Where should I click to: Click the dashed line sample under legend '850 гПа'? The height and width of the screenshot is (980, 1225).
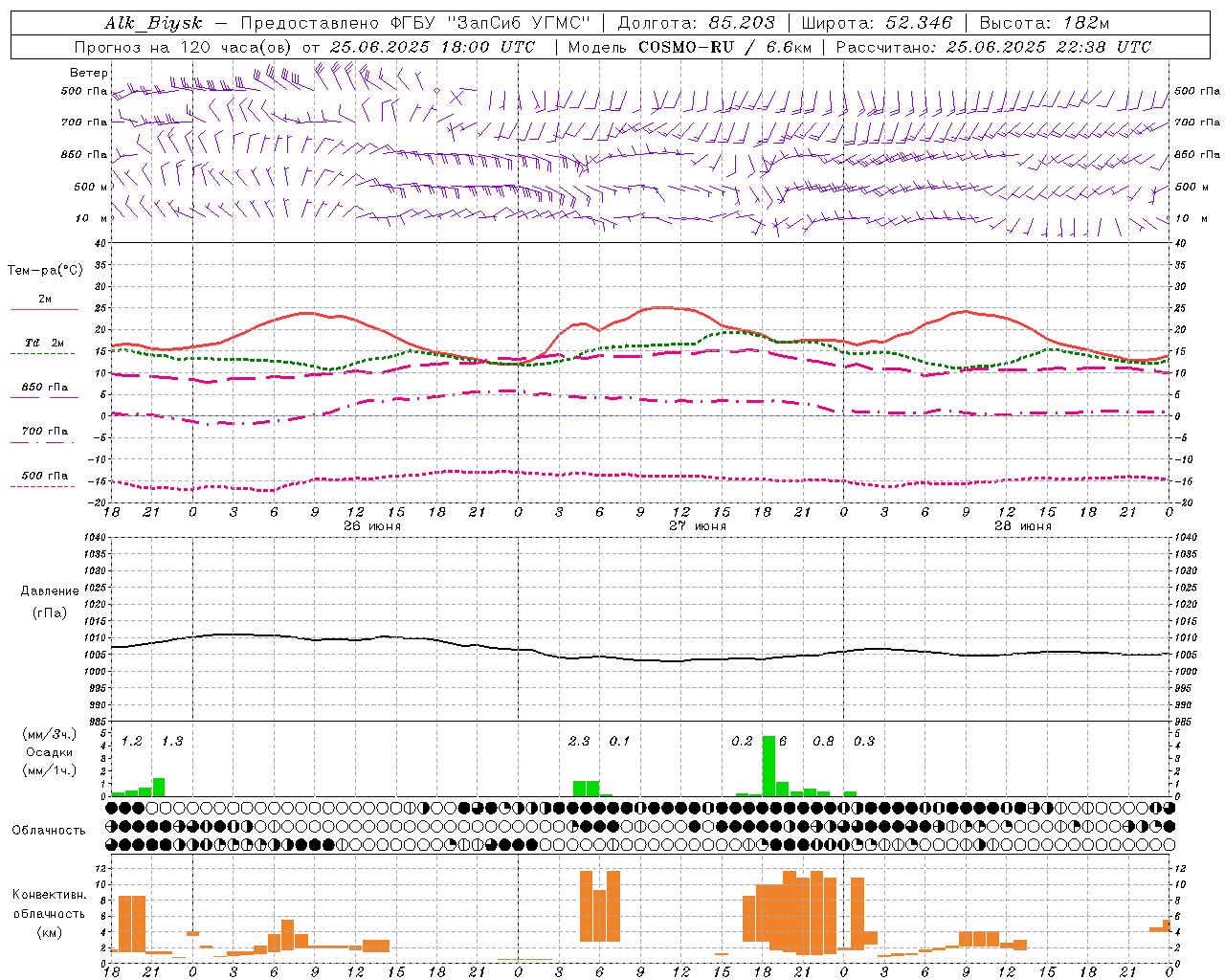[44, 398]
